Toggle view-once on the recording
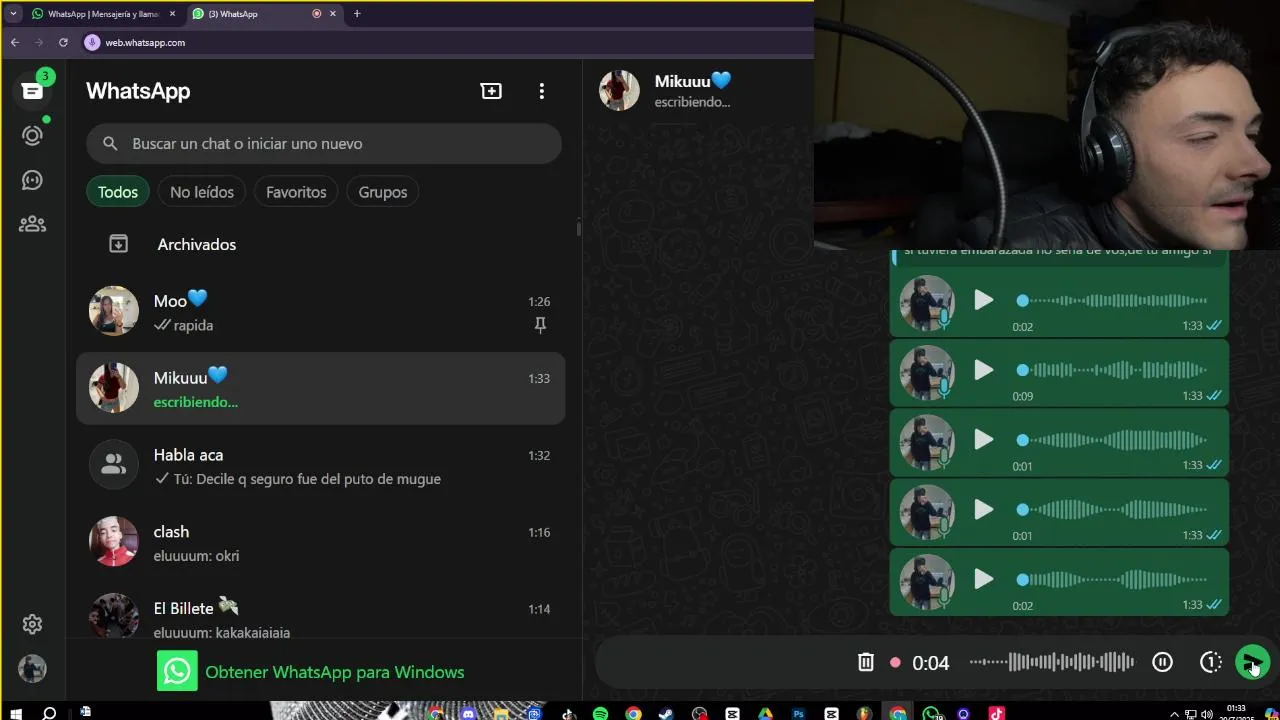Screen dimensions: 1280x720 tap(1211, 662)
